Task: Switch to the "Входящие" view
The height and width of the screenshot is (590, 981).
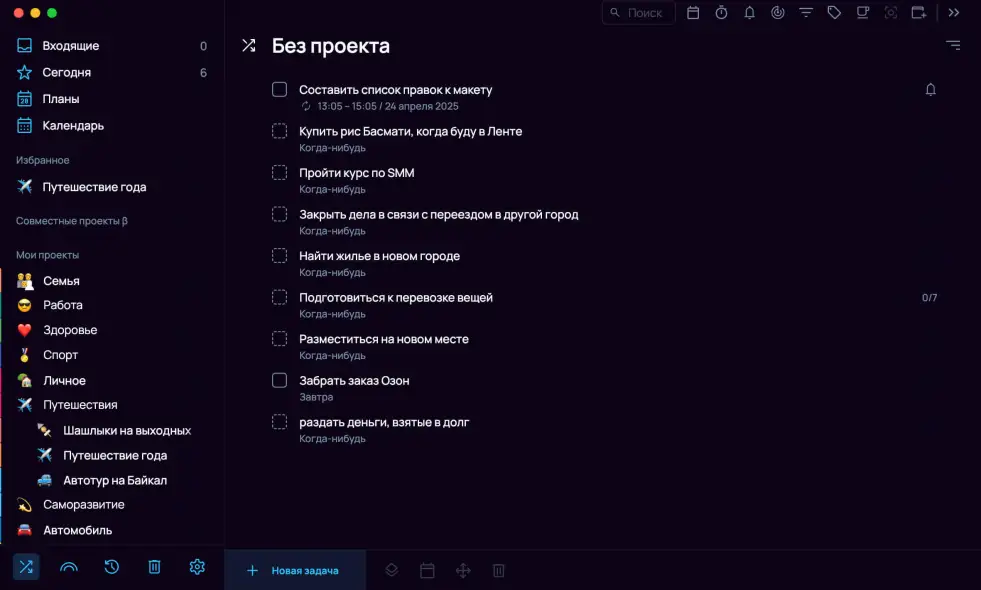Action: click(69, 45)
